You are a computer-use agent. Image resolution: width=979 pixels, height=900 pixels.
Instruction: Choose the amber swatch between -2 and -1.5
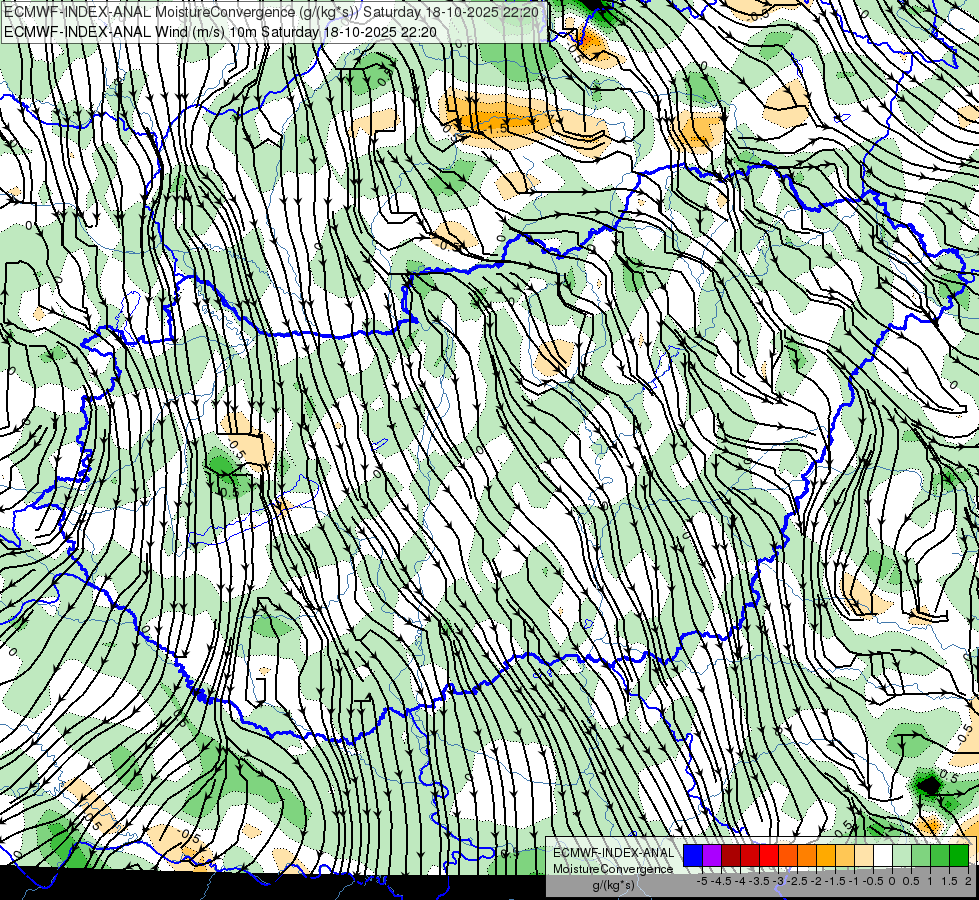point(826,856)
